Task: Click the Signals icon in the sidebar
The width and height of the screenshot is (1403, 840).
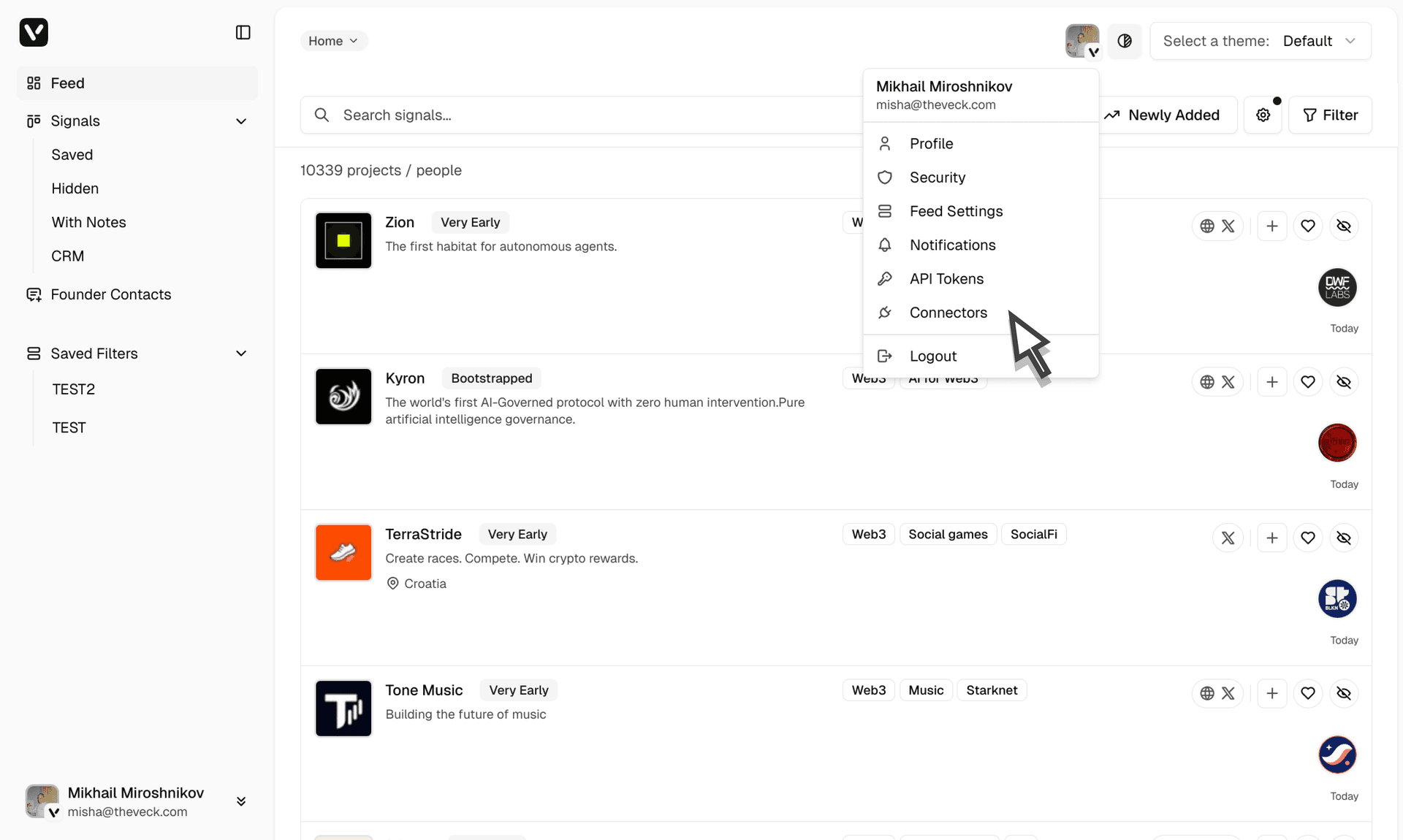Action: point(34,121)
